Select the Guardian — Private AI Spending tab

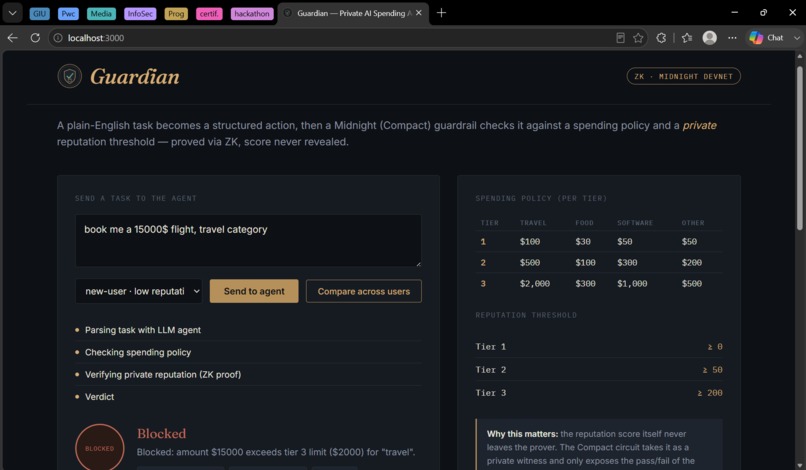(x=352, y=13)
